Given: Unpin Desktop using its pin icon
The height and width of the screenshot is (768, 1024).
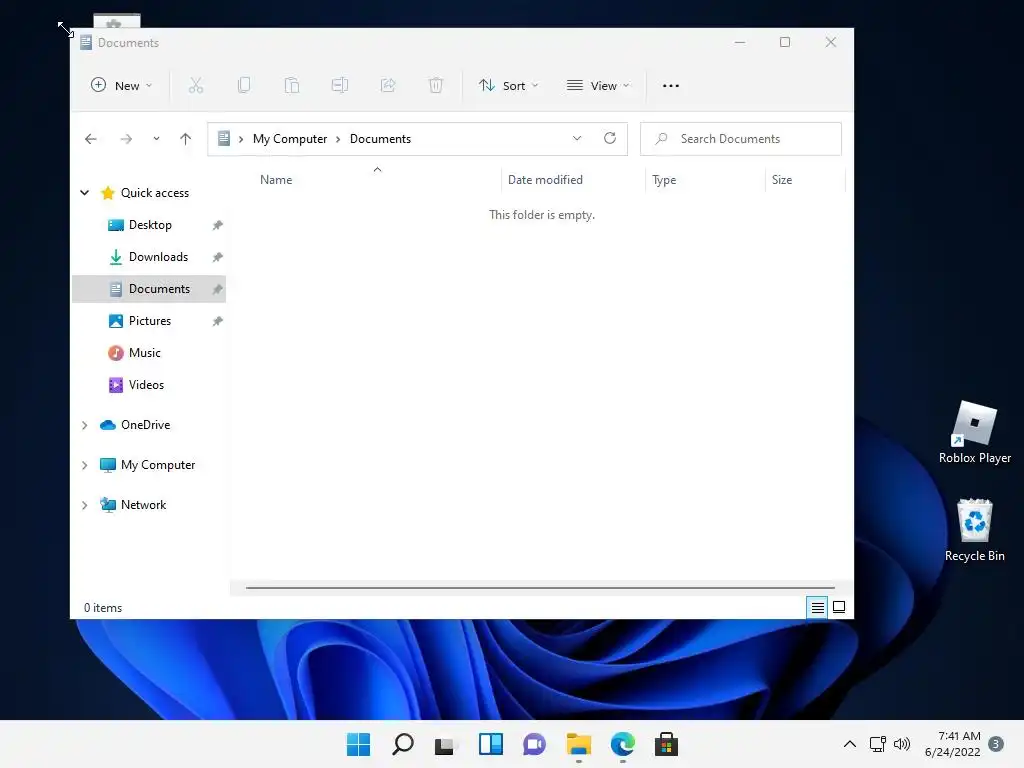Looking at the screenshot, I should point(217,225).
